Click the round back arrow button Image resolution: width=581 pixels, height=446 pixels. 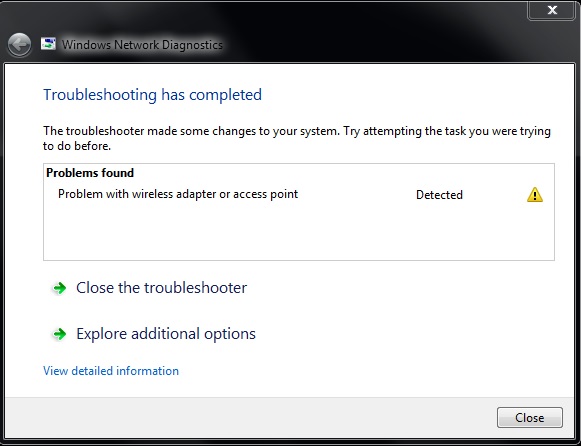coord(19,45)
